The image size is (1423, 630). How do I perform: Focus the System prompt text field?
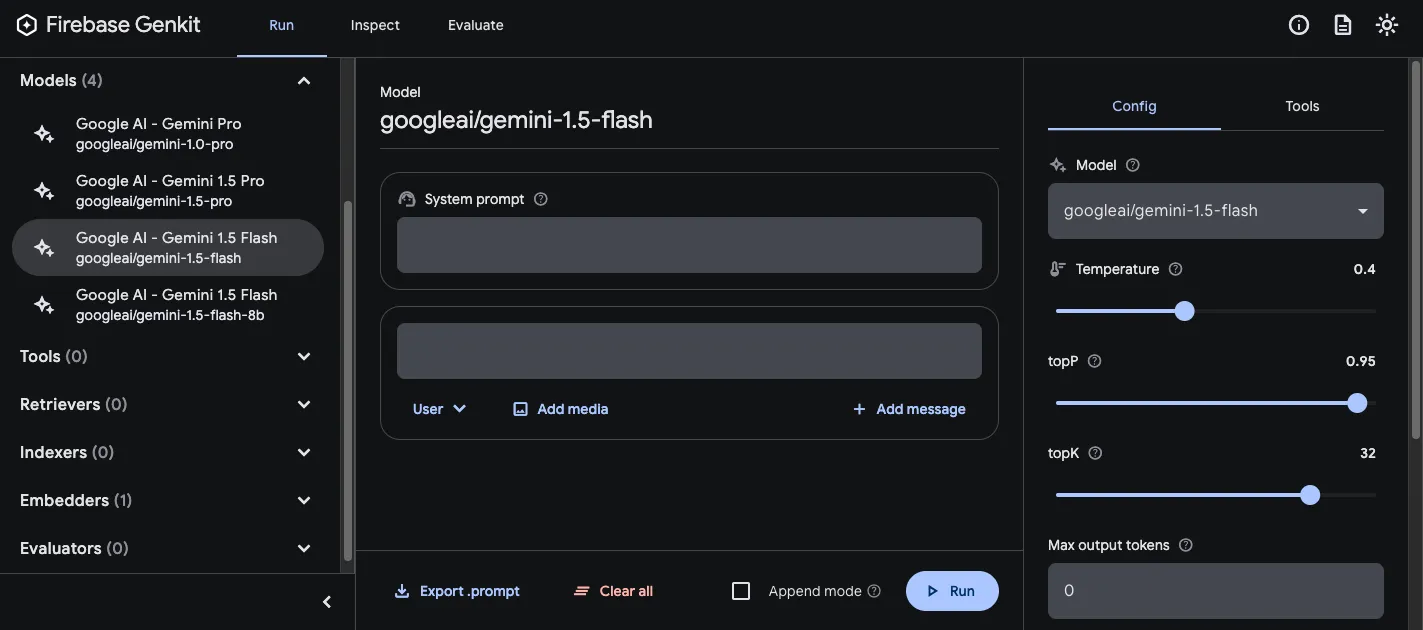pyautogui.click(x=689, y=245)
